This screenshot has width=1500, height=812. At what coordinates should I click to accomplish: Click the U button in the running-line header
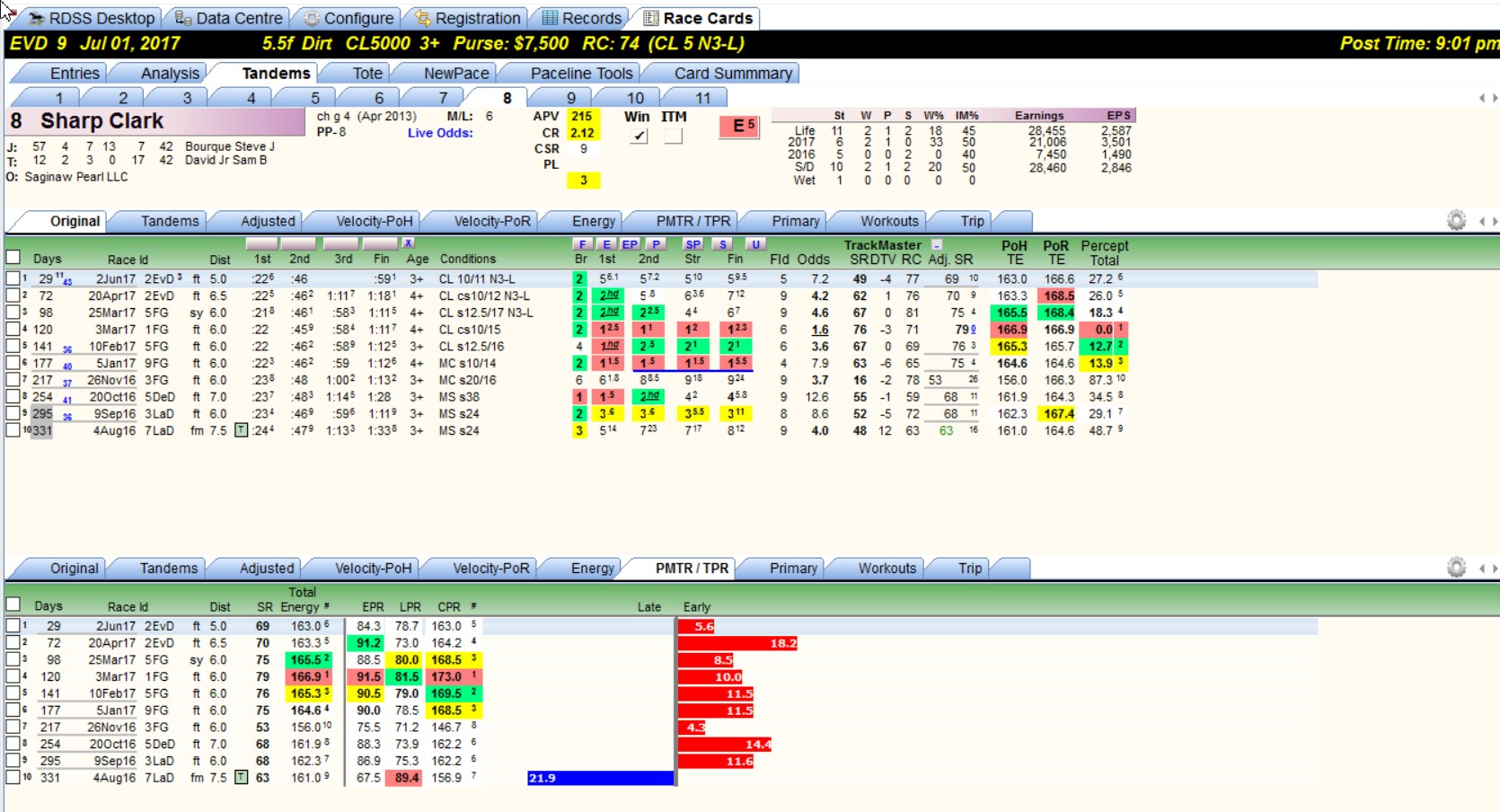(x=755, y=244)
